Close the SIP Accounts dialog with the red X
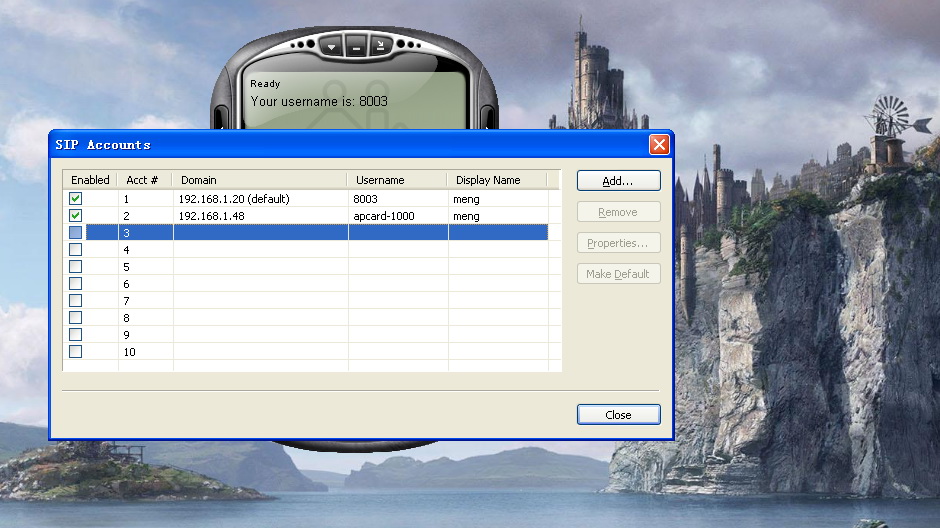The width and height of the screenshot is (940, 528). (x=659, y=145)
